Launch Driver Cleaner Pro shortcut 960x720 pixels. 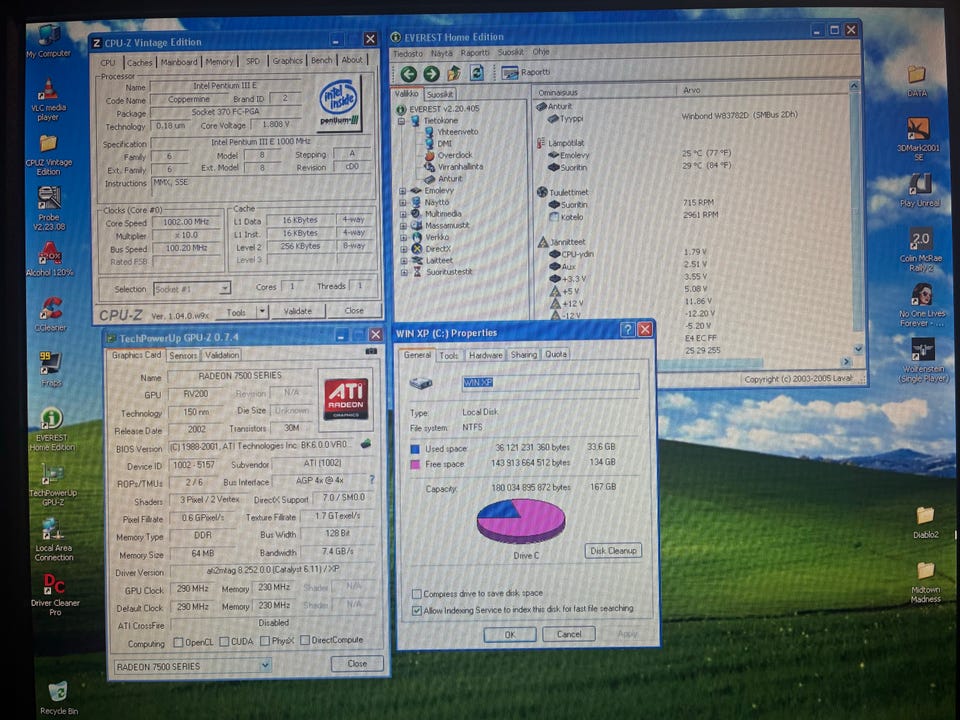tap(54, 593)
